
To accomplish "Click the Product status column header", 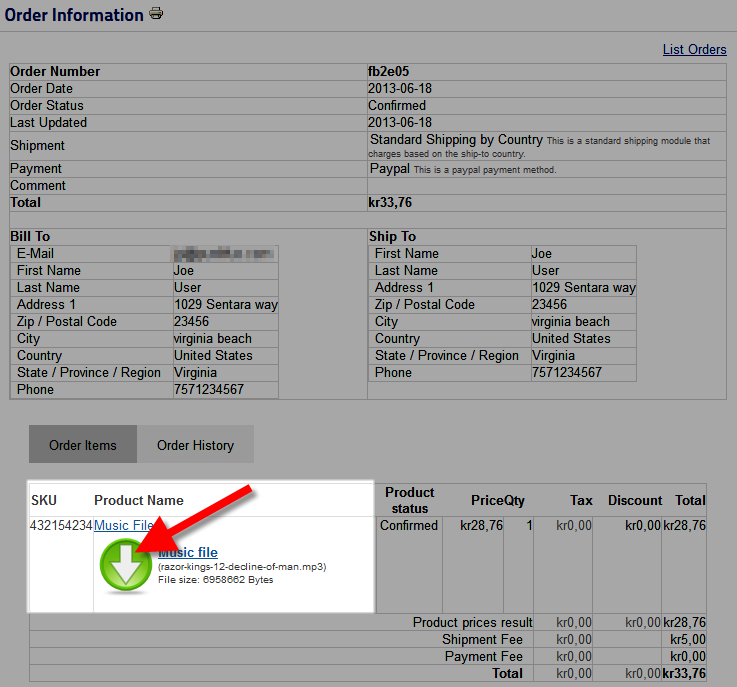I will 409,500.
